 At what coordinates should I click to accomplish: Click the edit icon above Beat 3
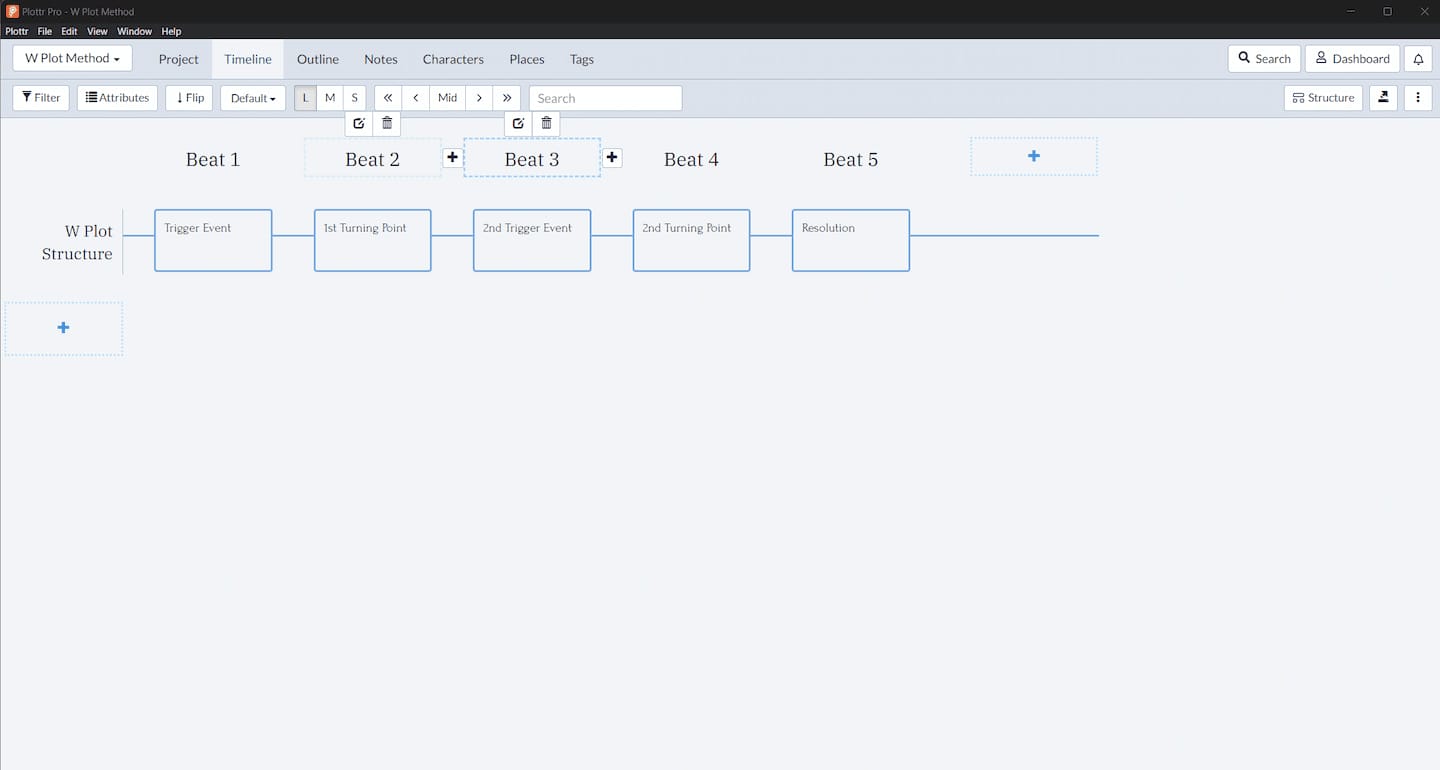[518, 123]
